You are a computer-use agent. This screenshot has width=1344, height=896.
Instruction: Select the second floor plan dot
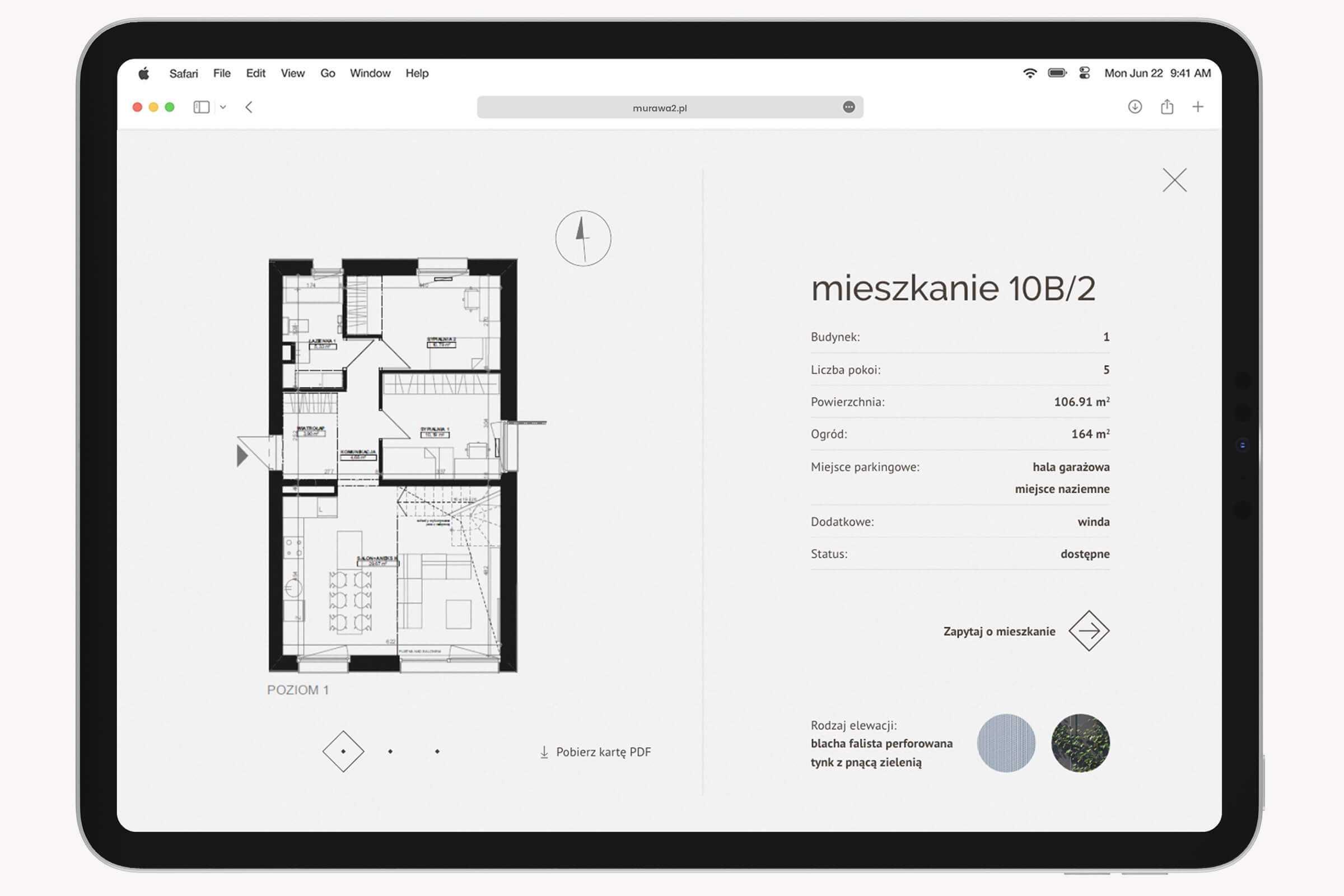pyautogui.click(x=390, y=752)
